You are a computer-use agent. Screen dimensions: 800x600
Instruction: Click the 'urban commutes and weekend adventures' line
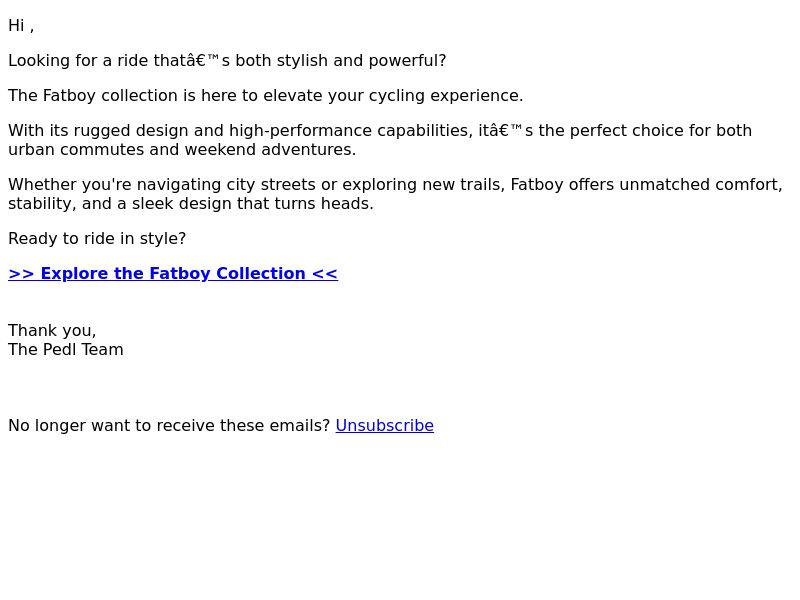[x=182, y=150]
